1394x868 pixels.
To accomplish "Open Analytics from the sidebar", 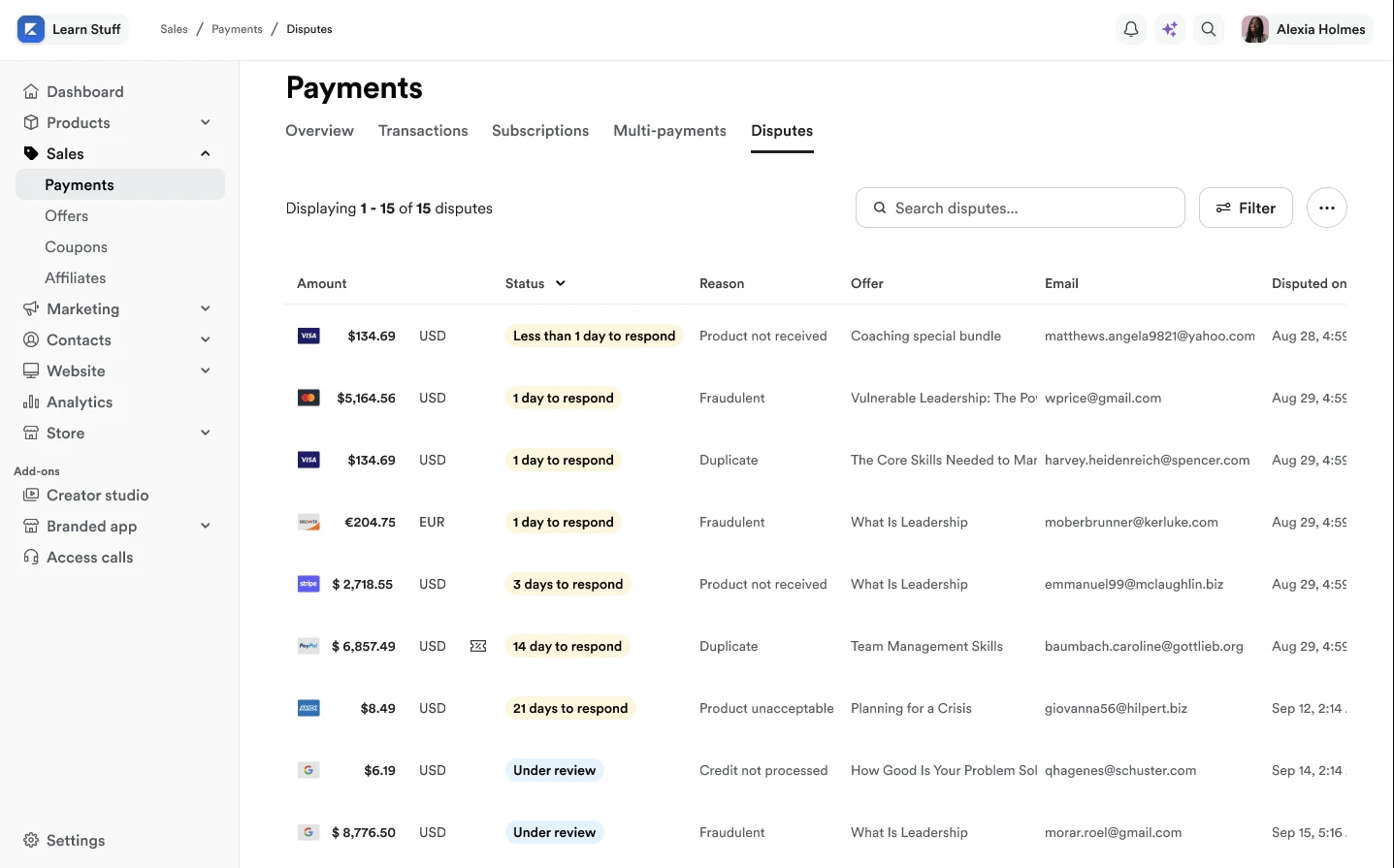I will pos(80,402).
